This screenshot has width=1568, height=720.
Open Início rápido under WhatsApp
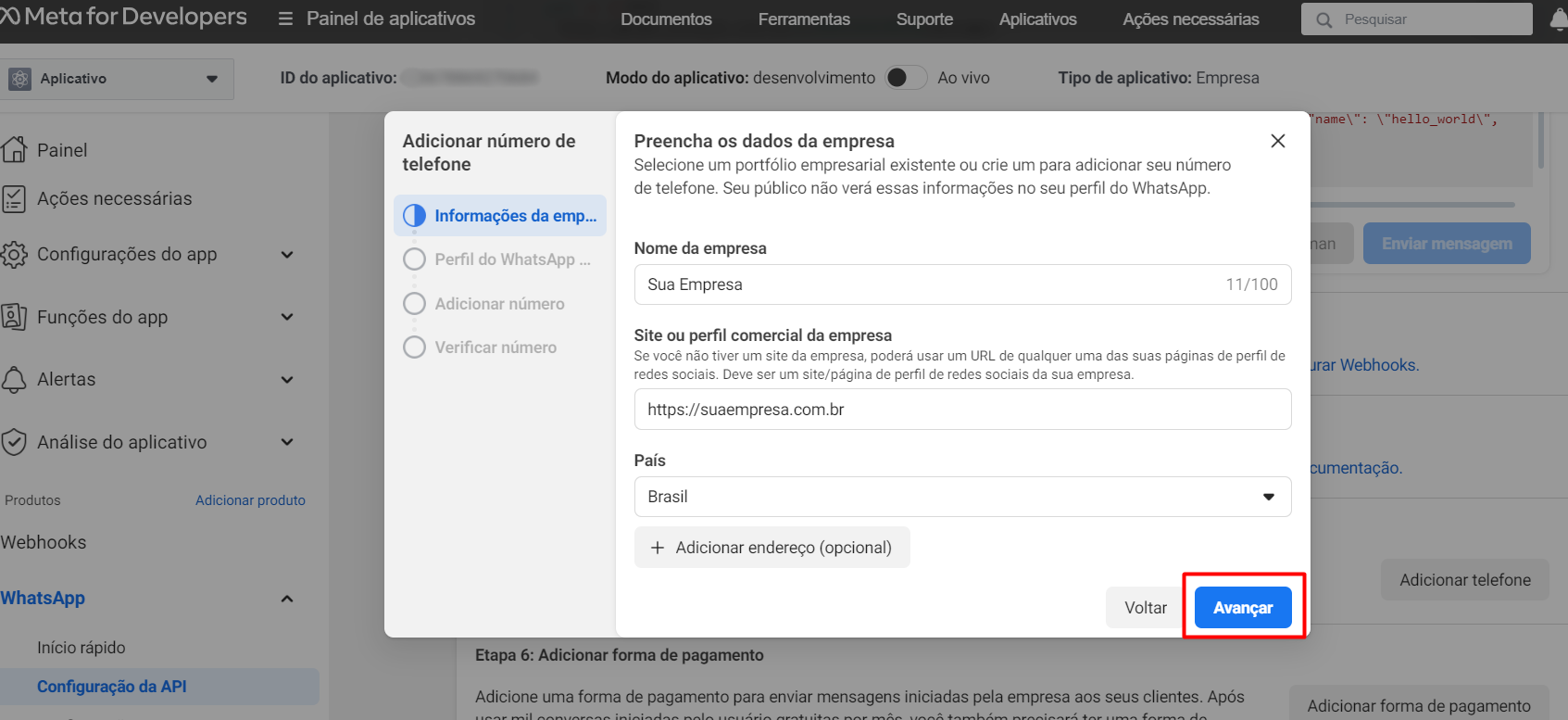82,648
